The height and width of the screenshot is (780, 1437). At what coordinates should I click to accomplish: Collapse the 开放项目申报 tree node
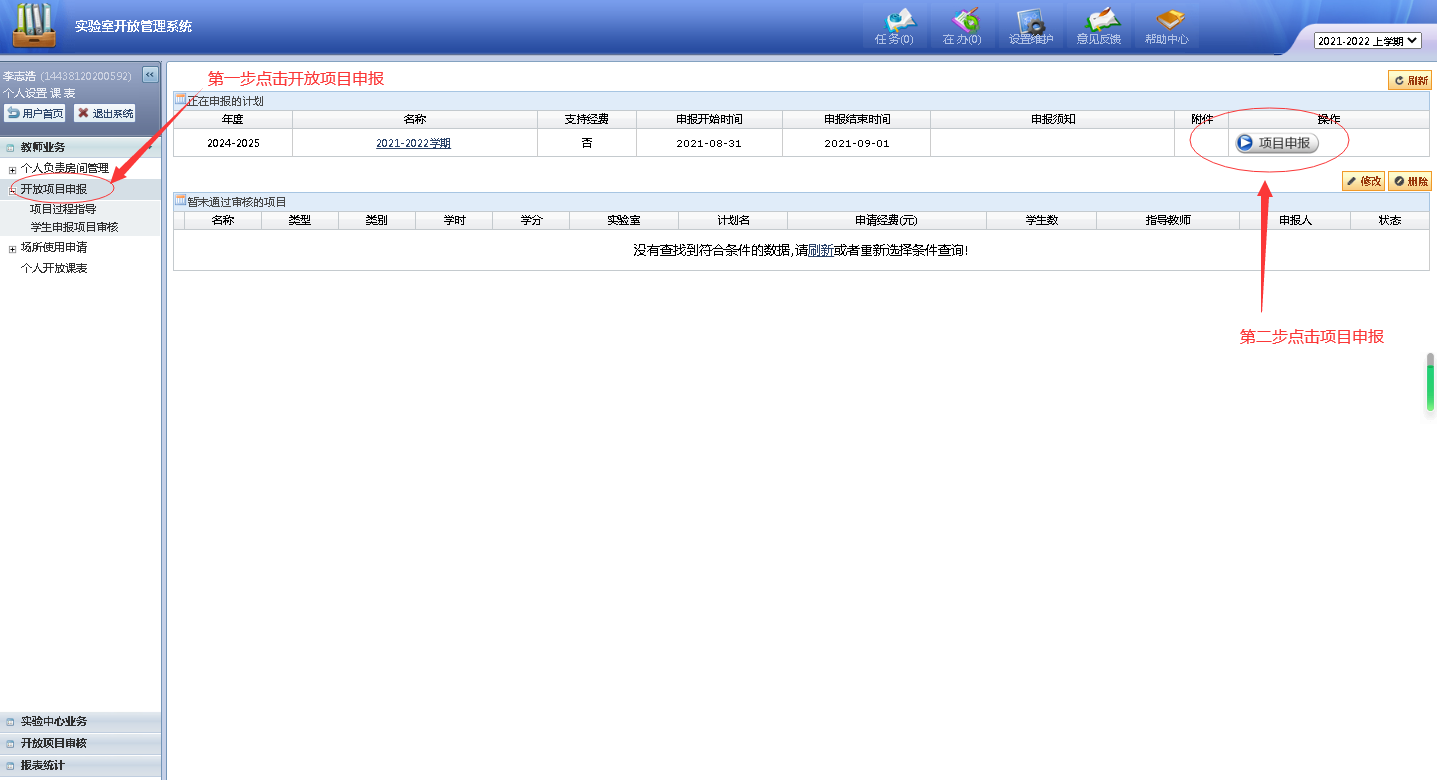point(12,189)
